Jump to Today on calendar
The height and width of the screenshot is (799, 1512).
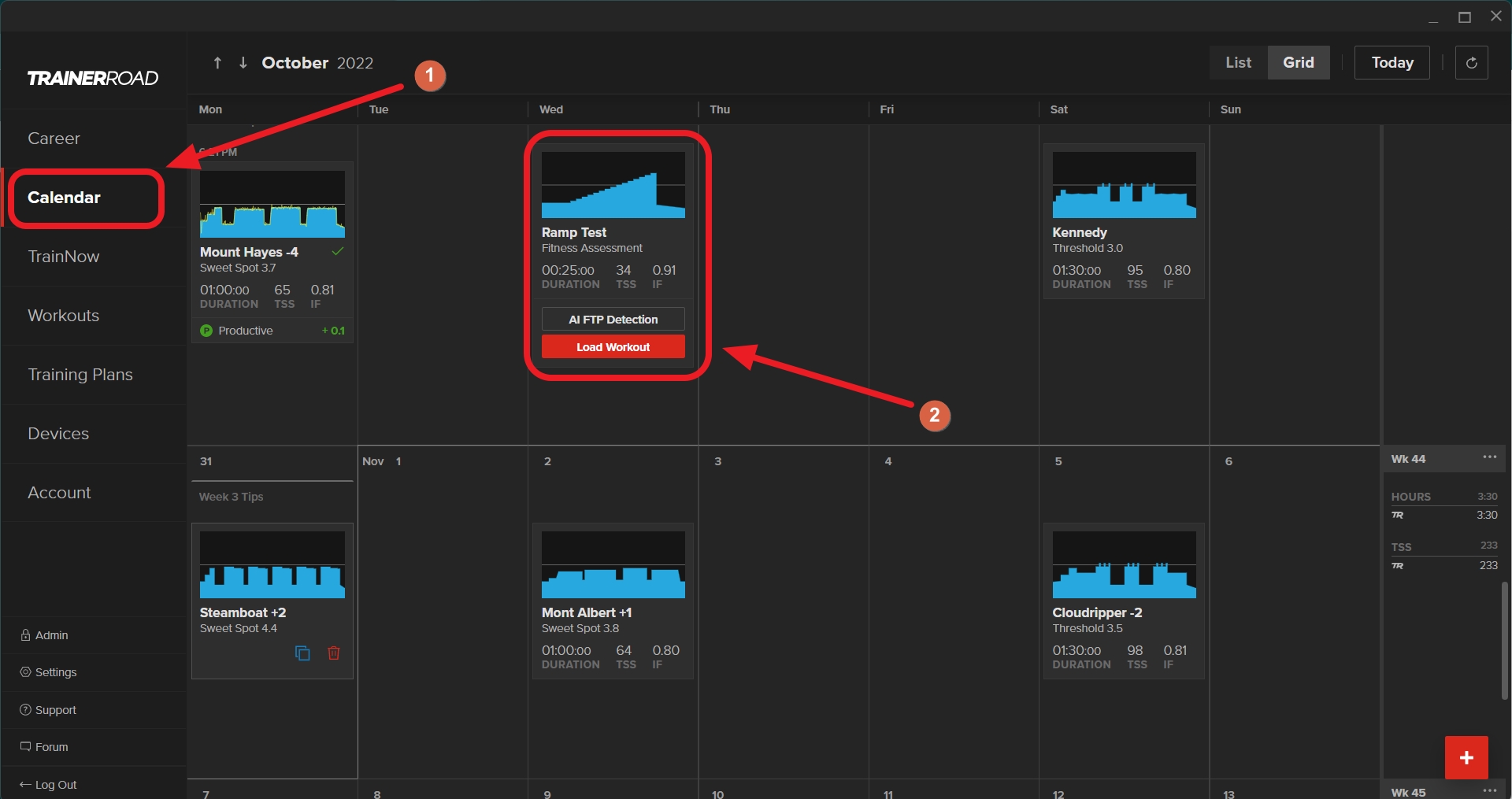tap(1392, 62)
